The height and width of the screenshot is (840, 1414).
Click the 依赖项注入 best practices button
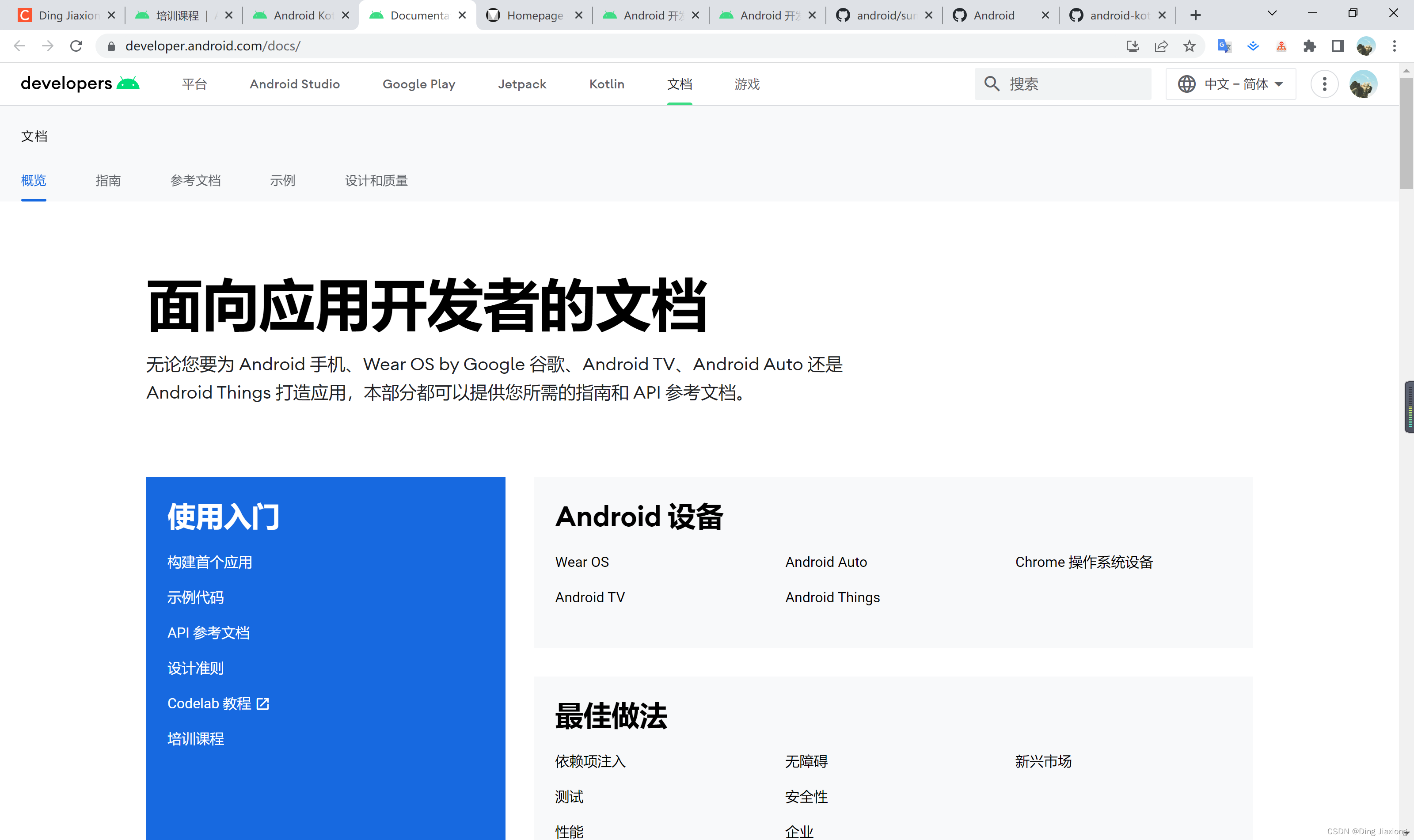pyautogui.click(x=590, y=761)
